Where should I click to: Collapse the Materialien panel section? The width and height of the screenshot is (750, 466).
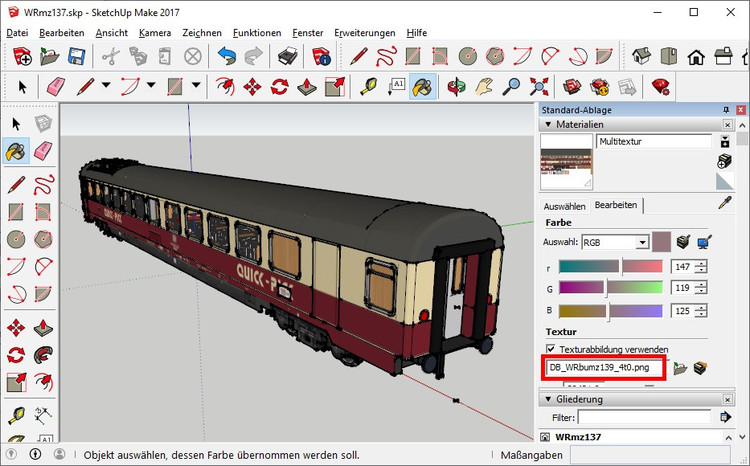point(546,125)
